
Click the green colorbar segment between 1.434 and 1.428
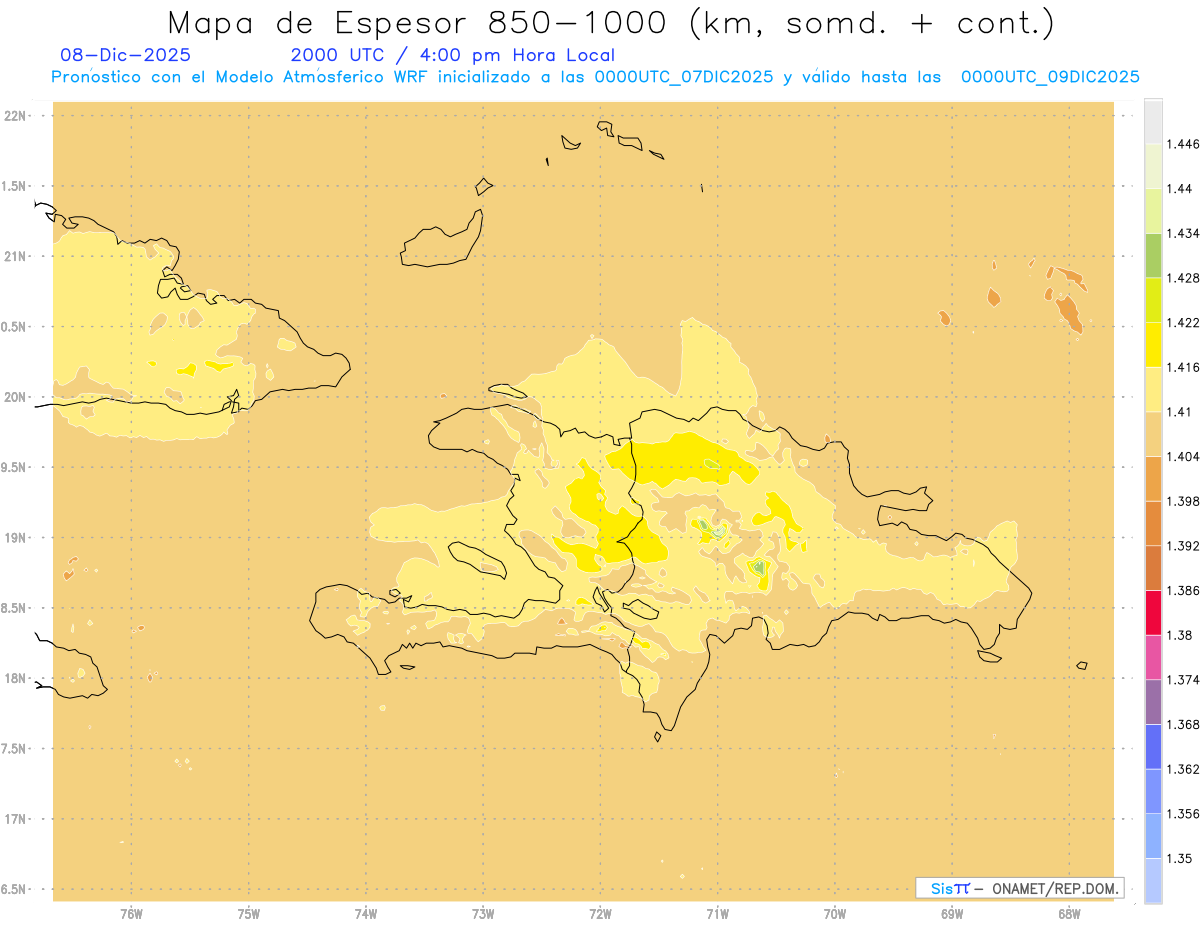tap(1153, 255)
